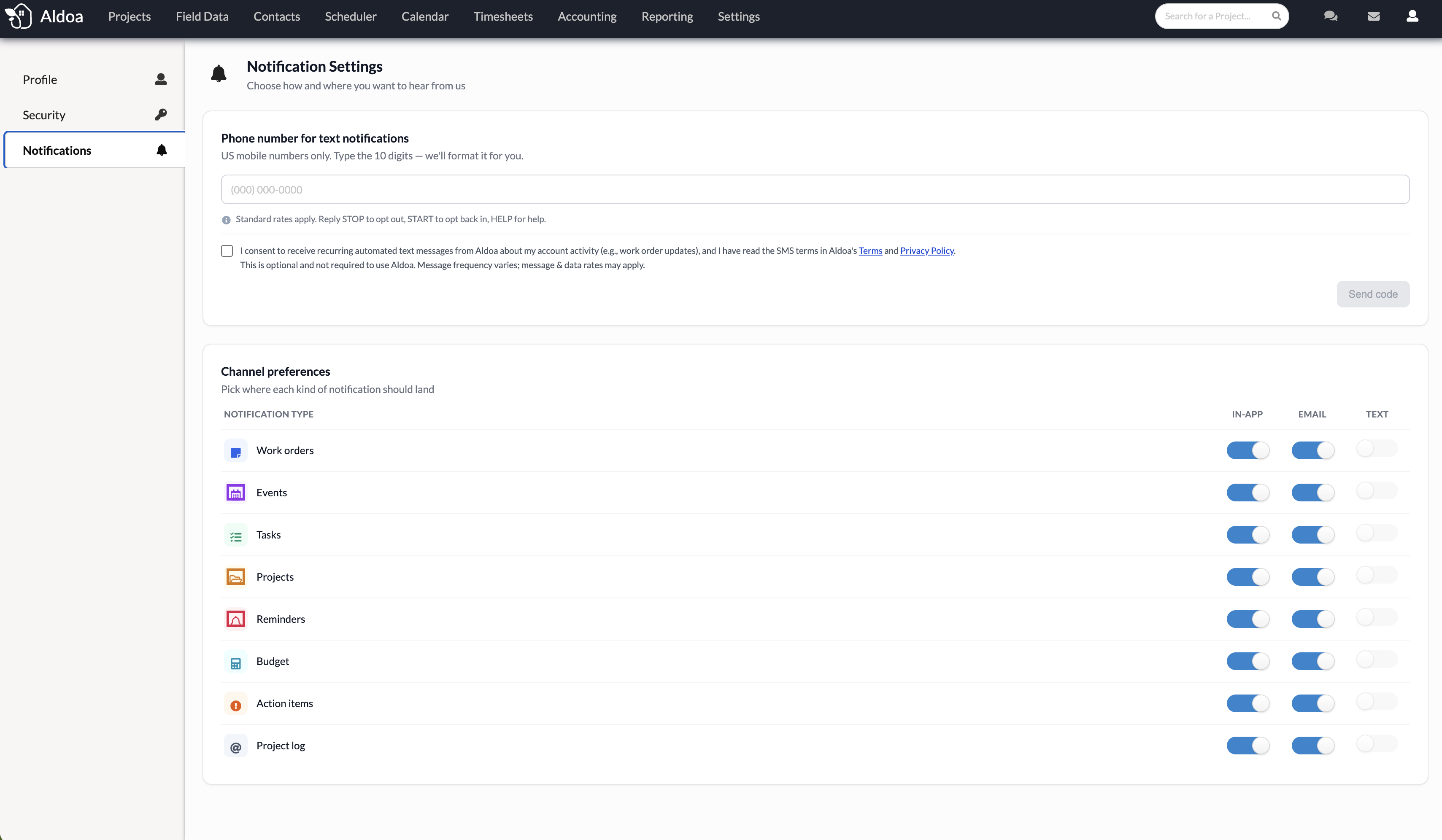This screenshot has width=1442, height=840.
Task: Click the Profile person icon in the sidebar
Action: coord(161,79)
